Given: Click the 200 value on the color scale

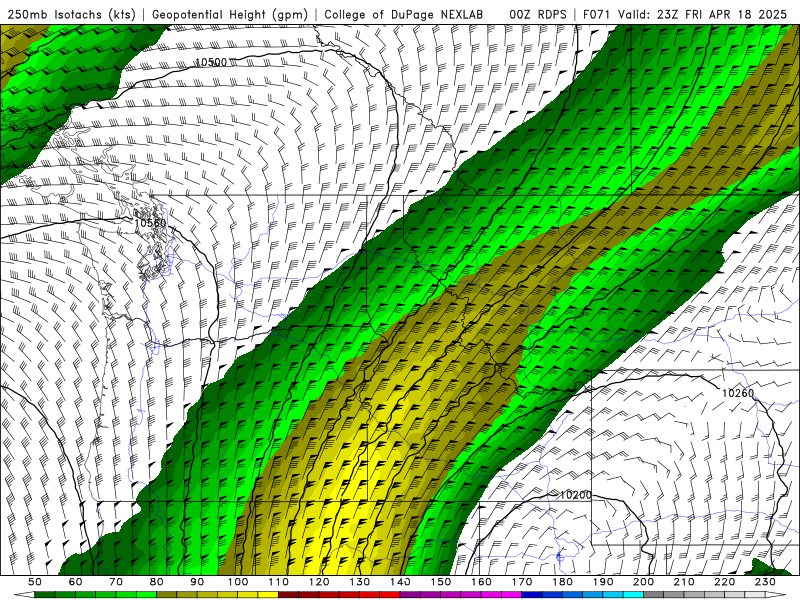Looking at the screenshot, I should [x=644, y=582].
